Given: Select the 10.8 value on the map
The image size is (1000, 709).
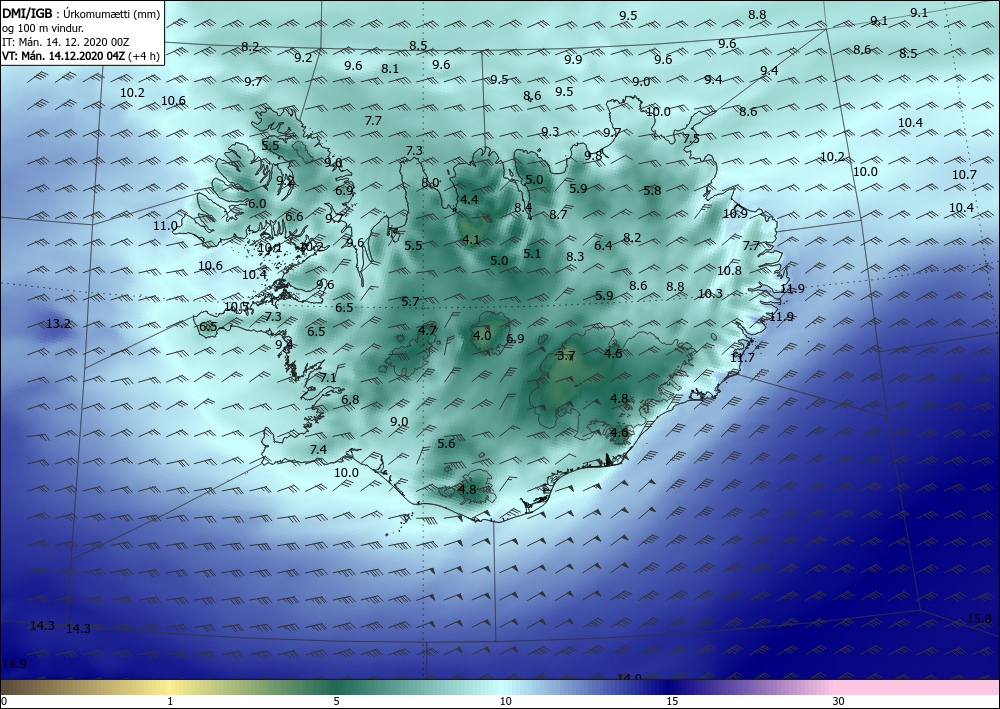Looking at the screenshot, I should point(729,270).
